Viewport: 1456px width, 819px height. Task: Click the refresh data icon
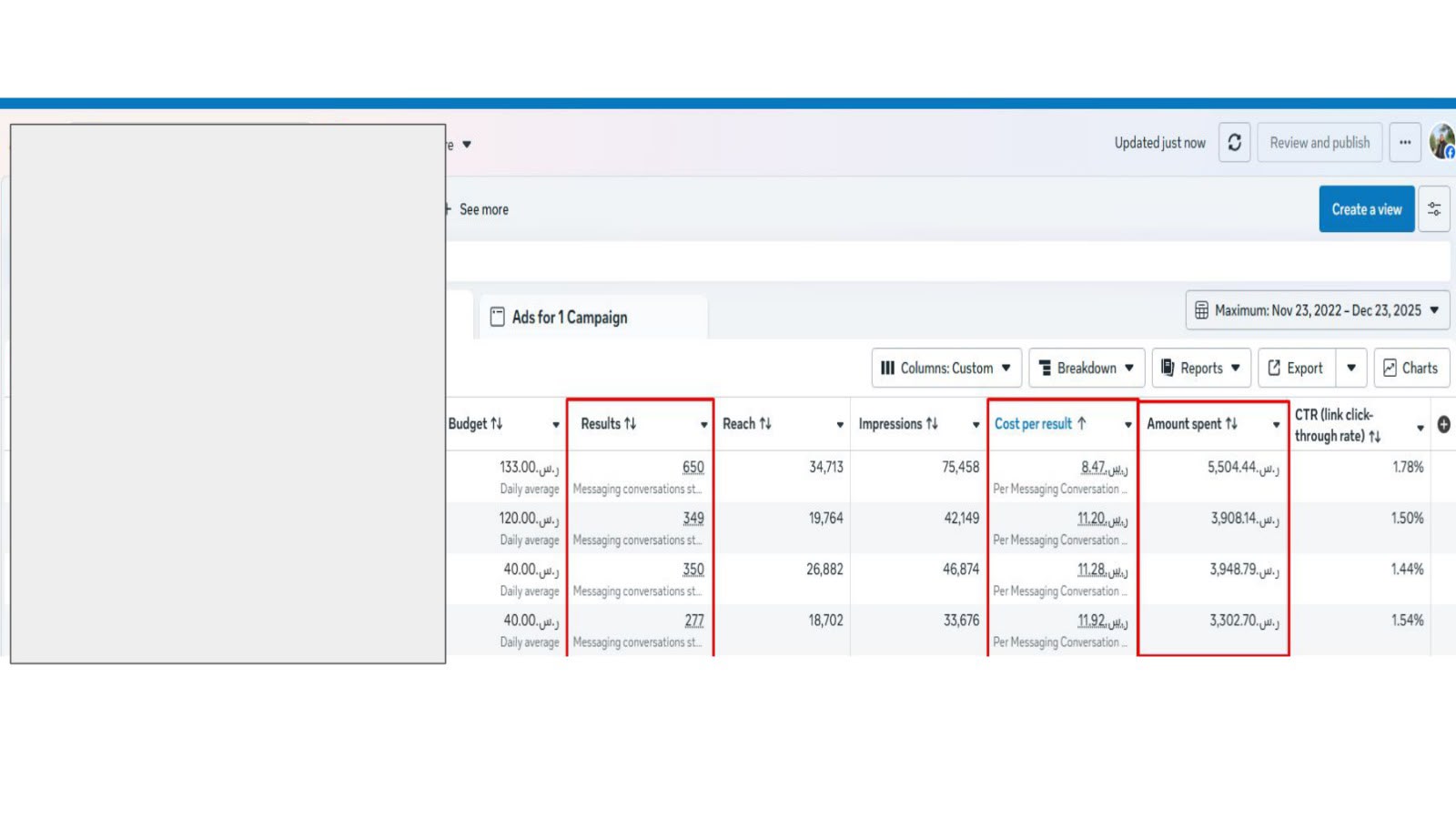click(1234, 143)
